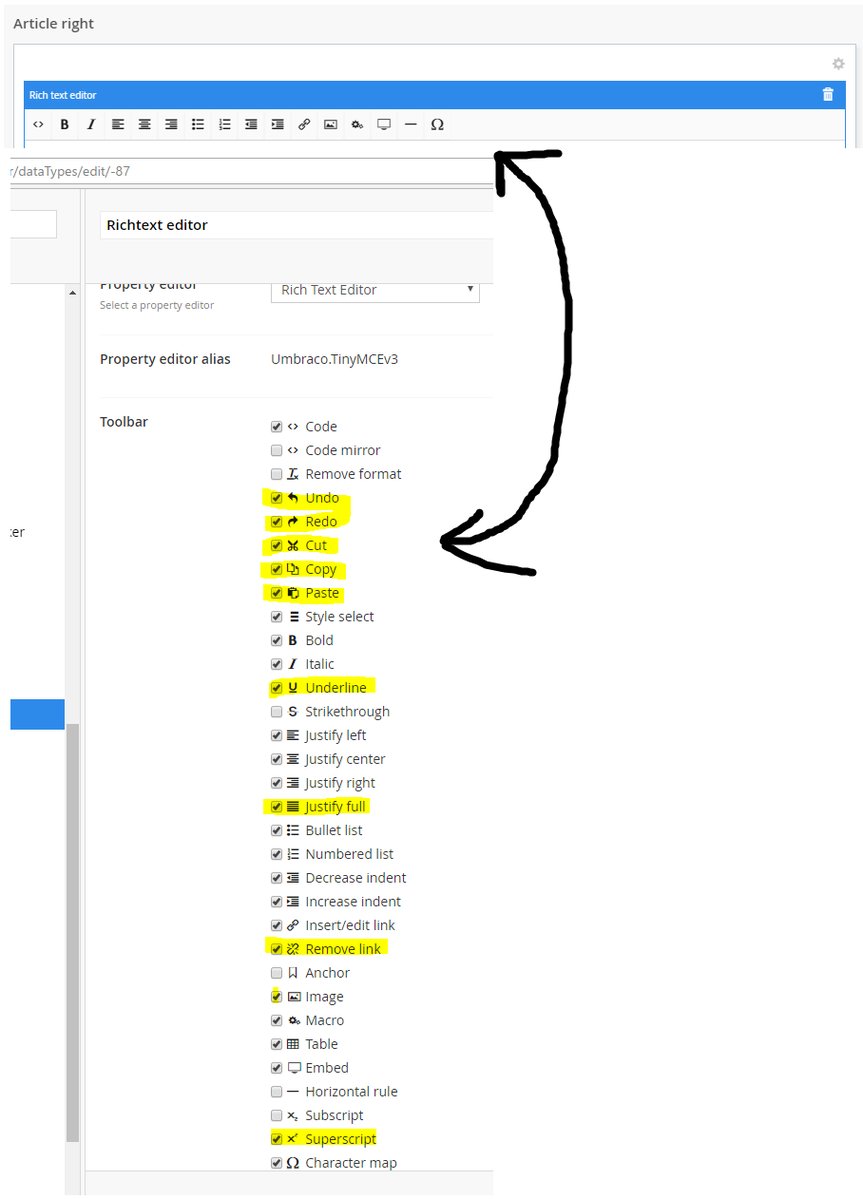The image size is (863, 1199).
Task: Delete the rich text editor with trash icon
Action: 827,95
